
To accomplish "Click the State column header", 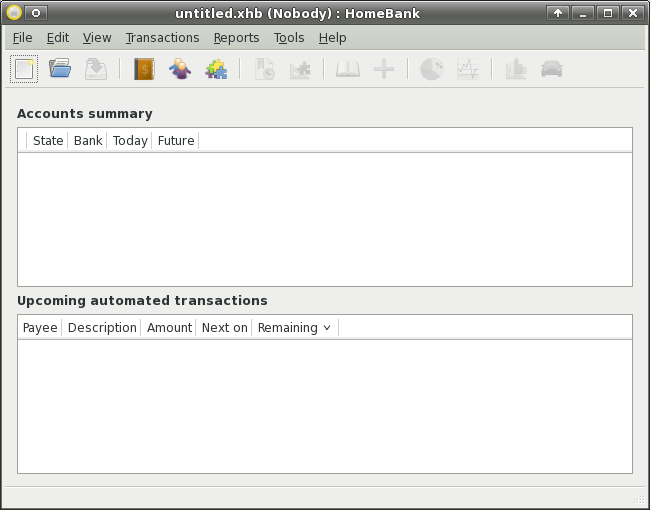I will (x=48, y=141).
